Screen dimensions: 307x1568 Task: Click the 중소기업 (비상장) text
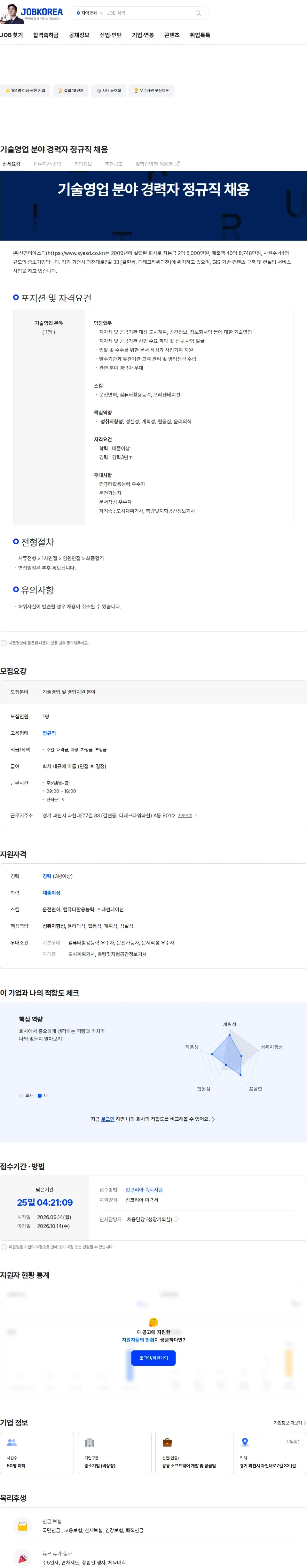(x=100, y=1465)
